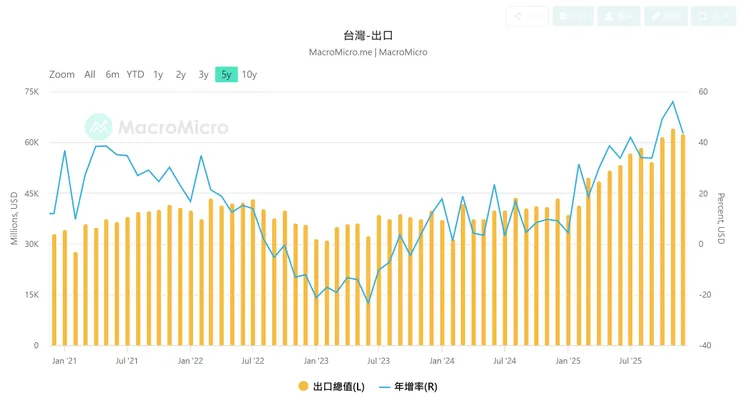Viewport: 740px width, 412px height.
Task: Select the All zoom range
Action: tap(90, 75)
